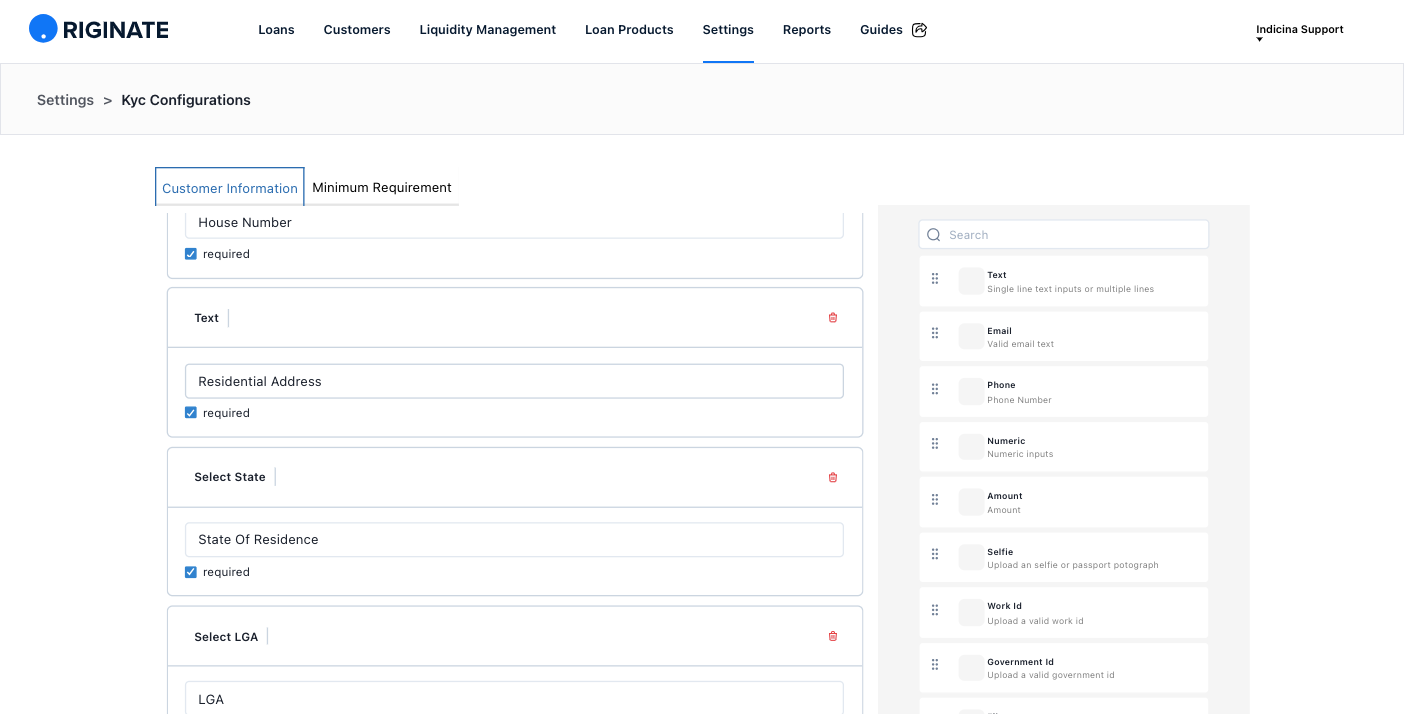Uncheck required for House Number
The width and height of the screenshot is (1404, 714).
tap(191, 254)
